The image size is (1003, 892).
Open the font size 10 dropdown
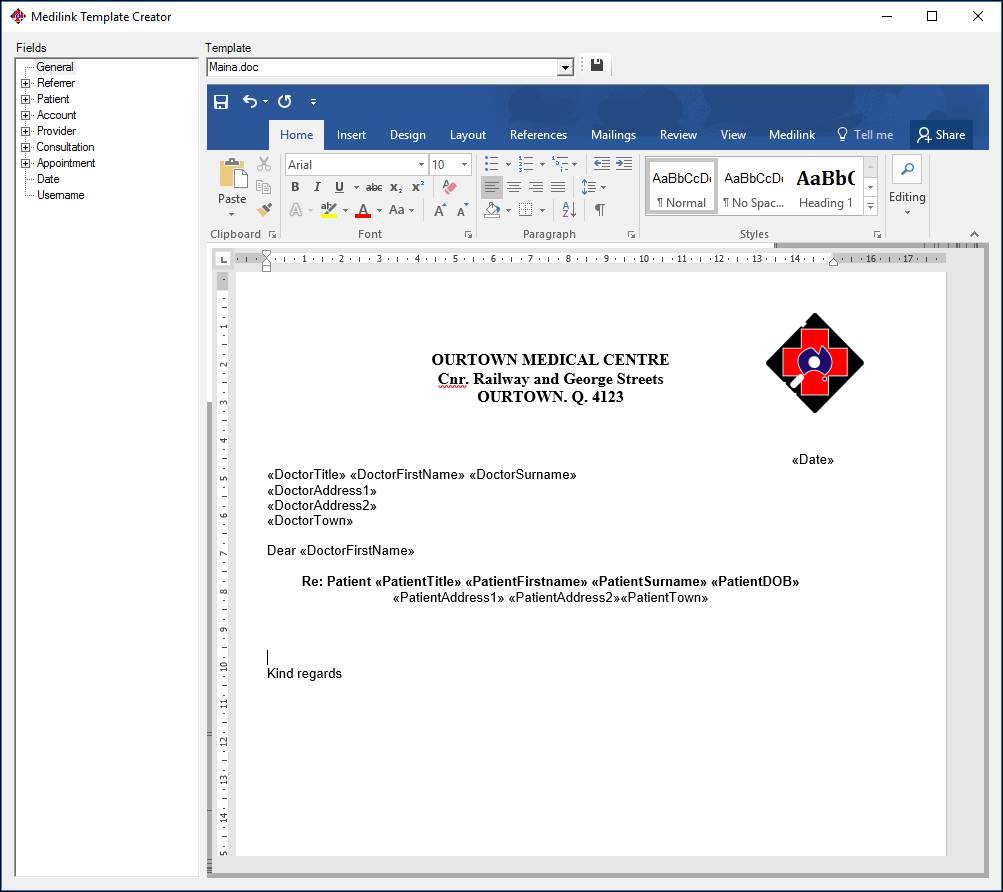point(464,164)
